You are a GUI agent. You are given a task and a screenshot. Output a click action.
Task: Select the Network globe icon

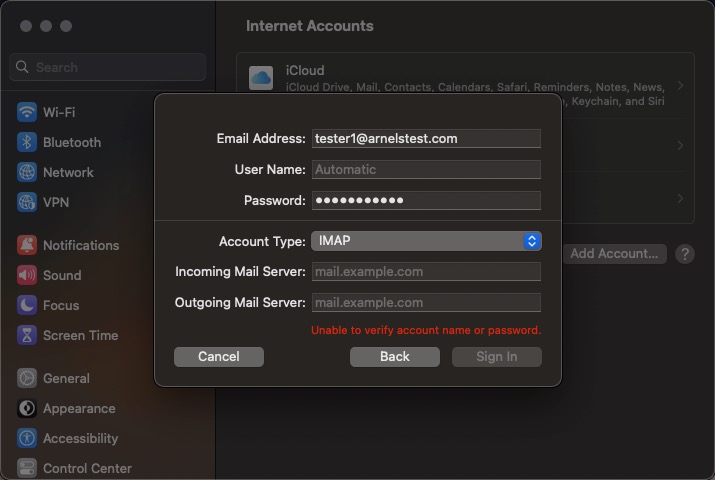[x=27, y=172]
